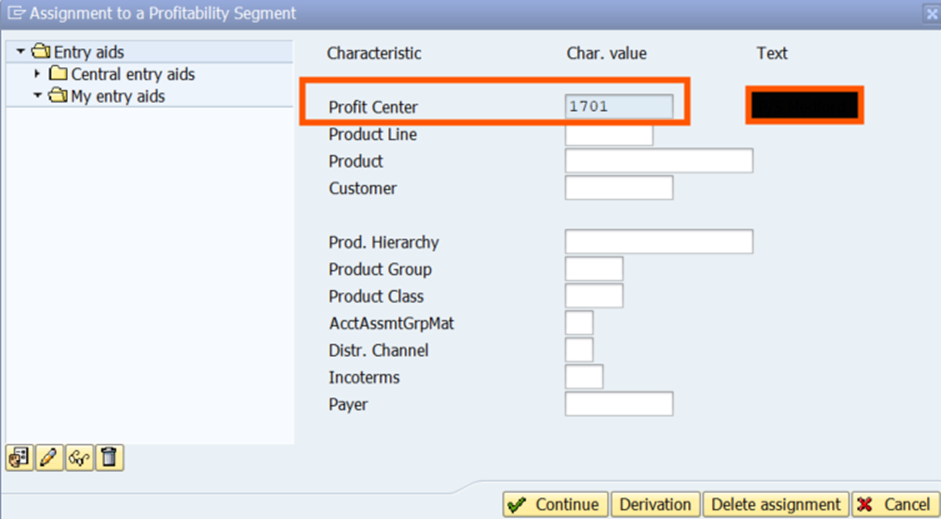Cancel the profitability segment assignment
Screen dimensions: 941x519
point(894,505)
